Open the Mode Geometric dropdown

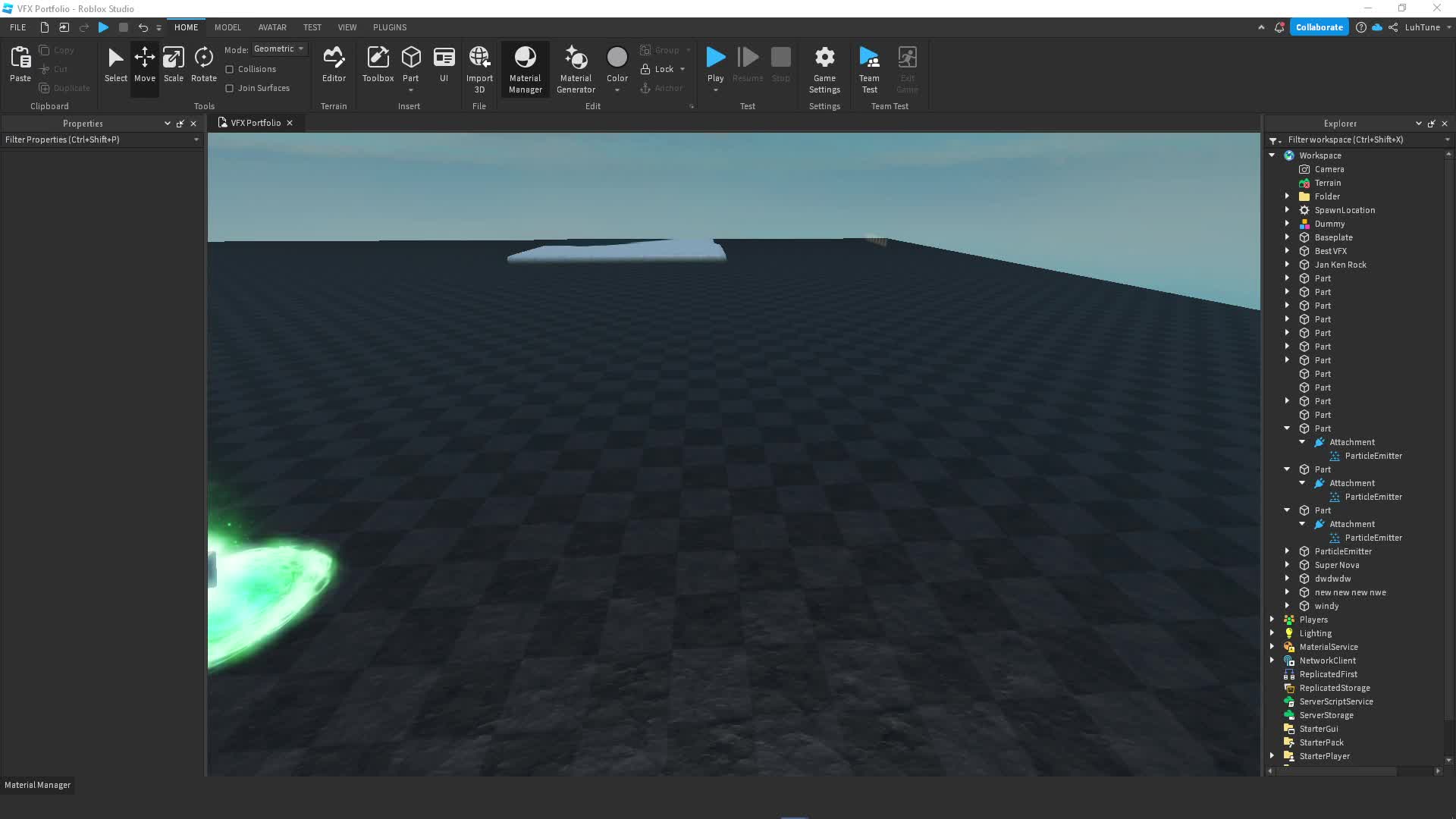[279, 49]
